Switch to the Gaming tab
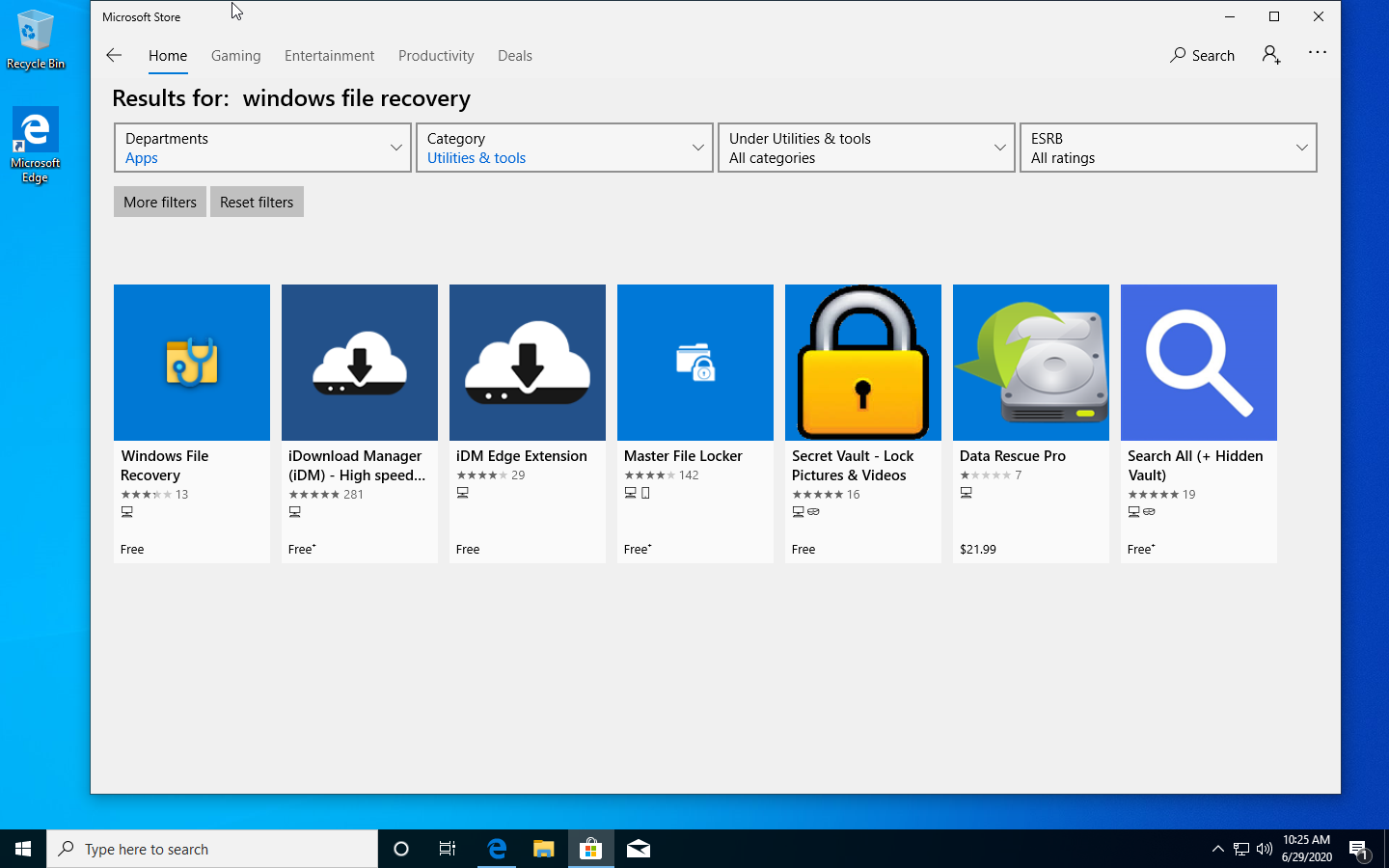 pos(236,56)
